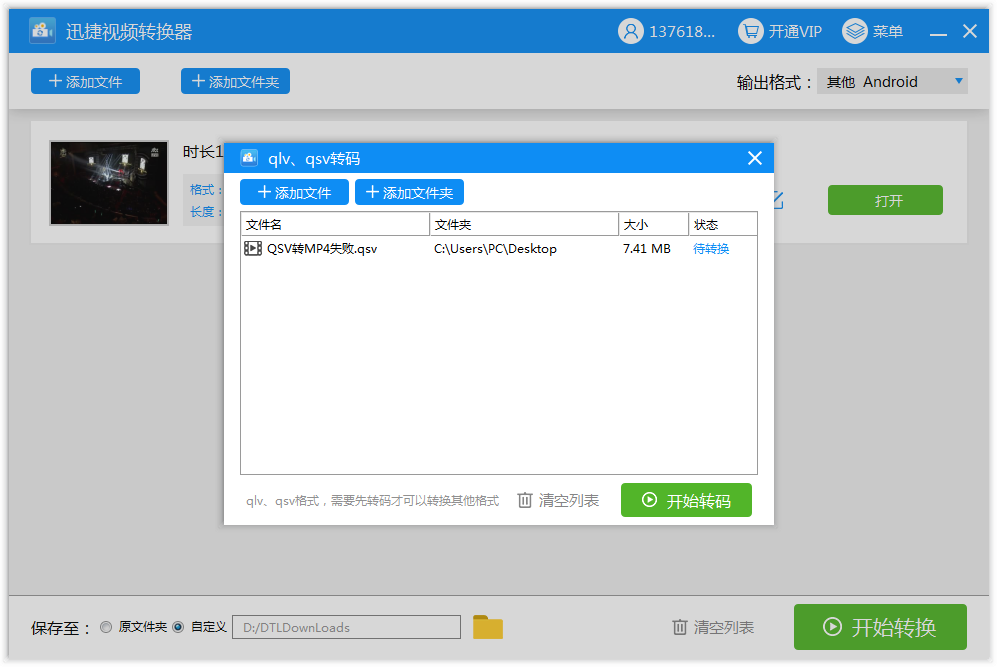Click the yellow folder browse icon
The image size is (998, 668).
488,627
